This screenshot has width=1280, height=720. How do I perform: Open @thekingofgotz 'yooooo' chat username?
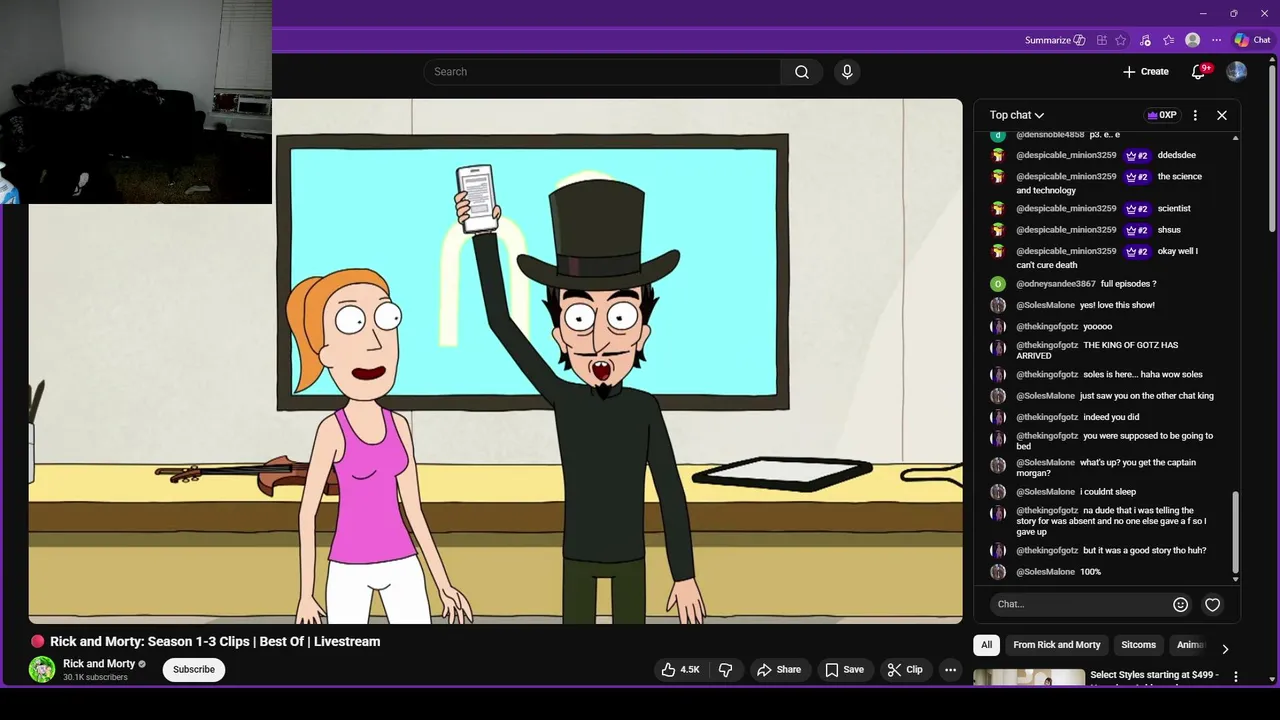click(1047, 327)
